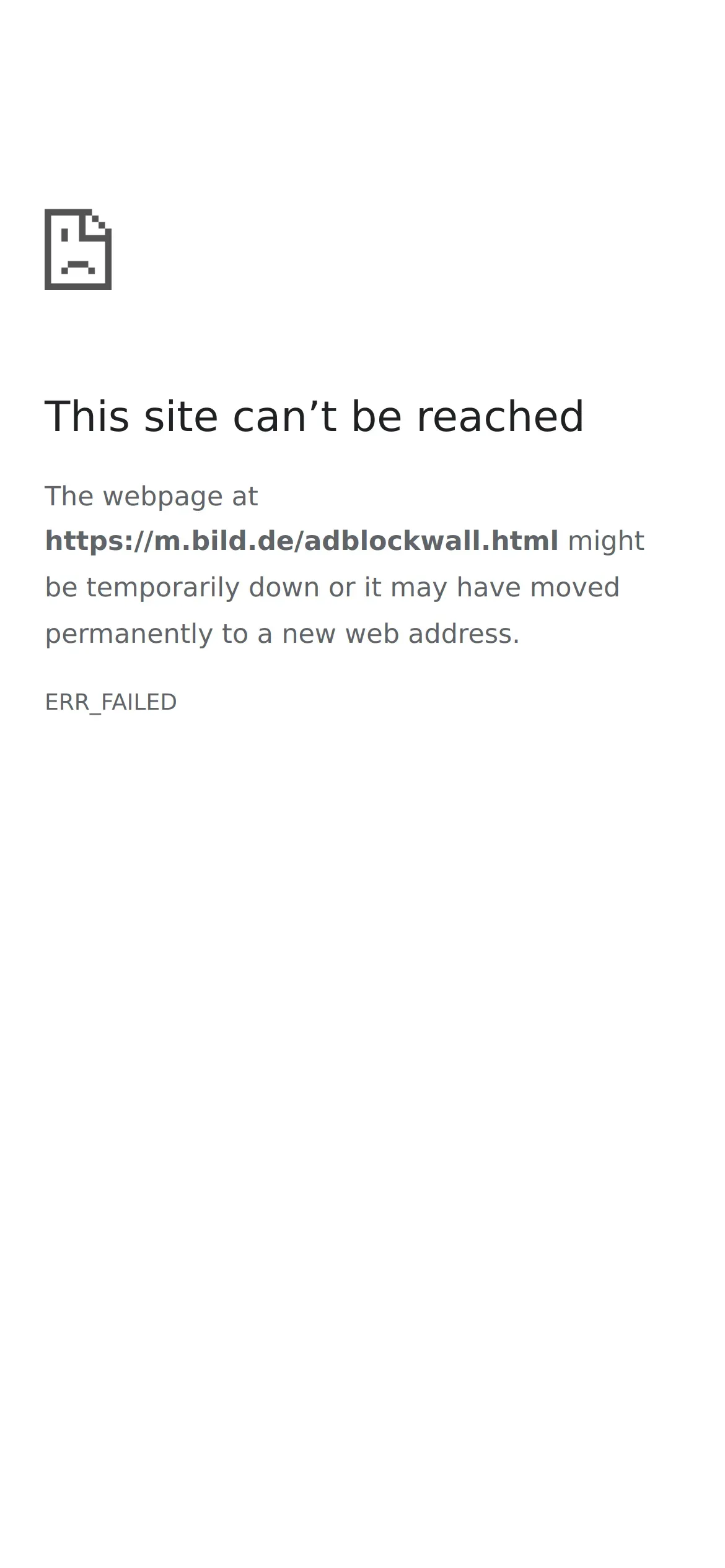Click the word "site" in the heading
The width and height of the screenshot is (725, 1568).
coord(181,416)
